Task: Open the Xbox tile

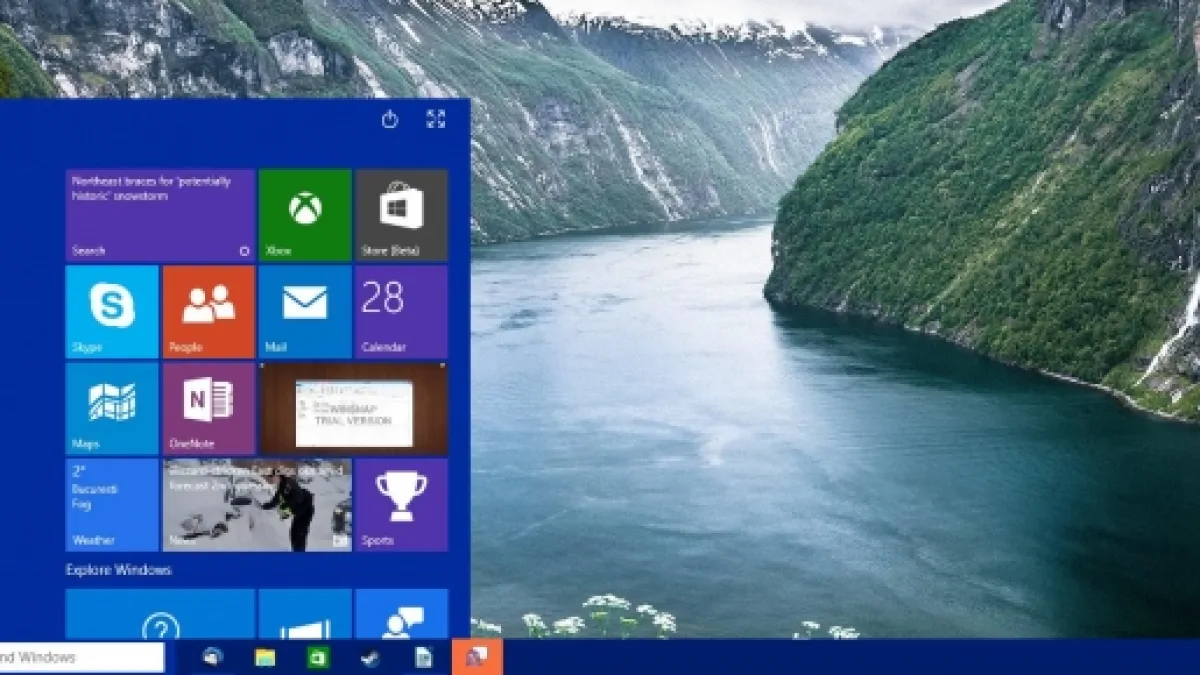Action: click(305, 214)
